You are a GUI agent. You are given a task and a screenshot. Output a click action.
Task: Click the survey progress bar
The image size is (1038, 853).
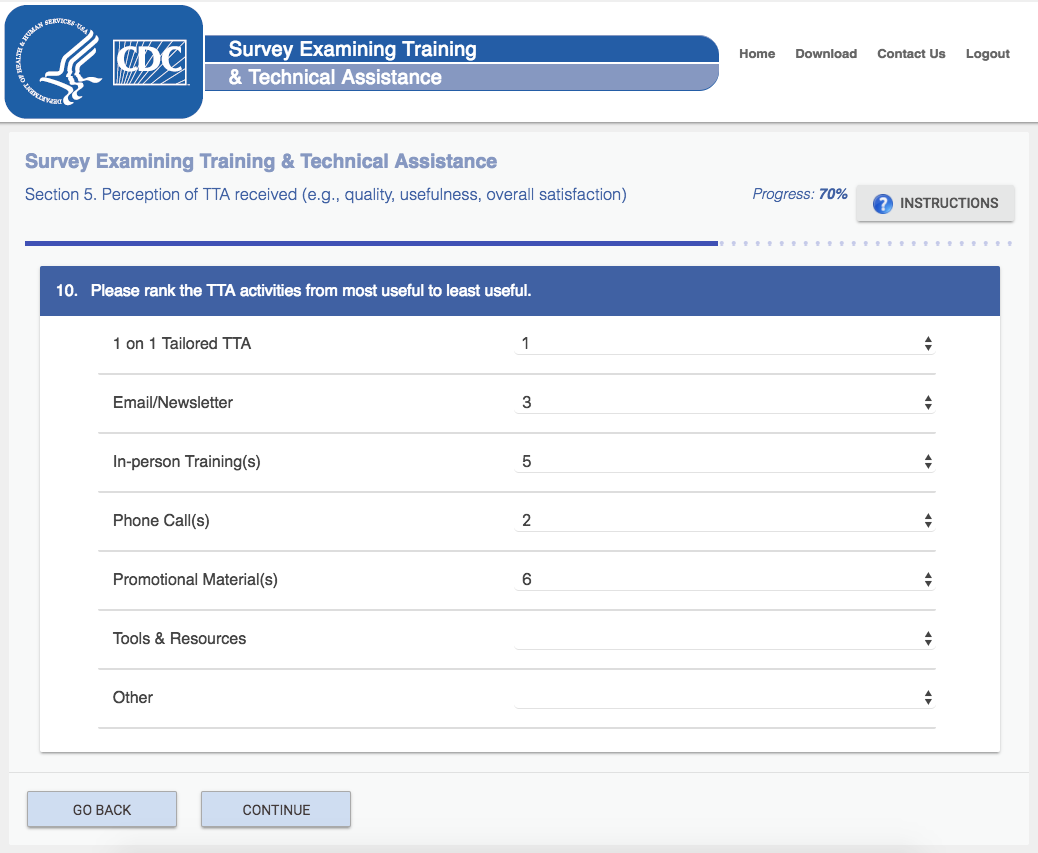click(x=518, y=243)
